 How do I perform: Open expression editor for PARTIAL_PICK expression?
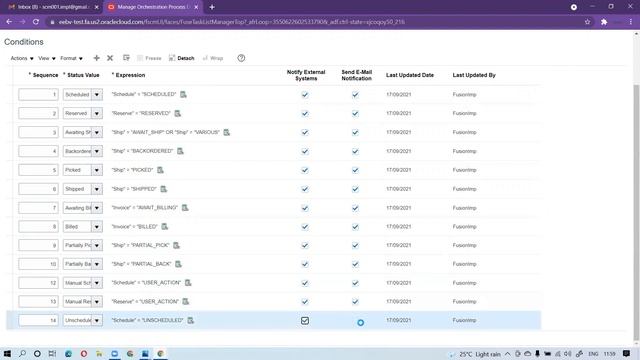point(176,245)
